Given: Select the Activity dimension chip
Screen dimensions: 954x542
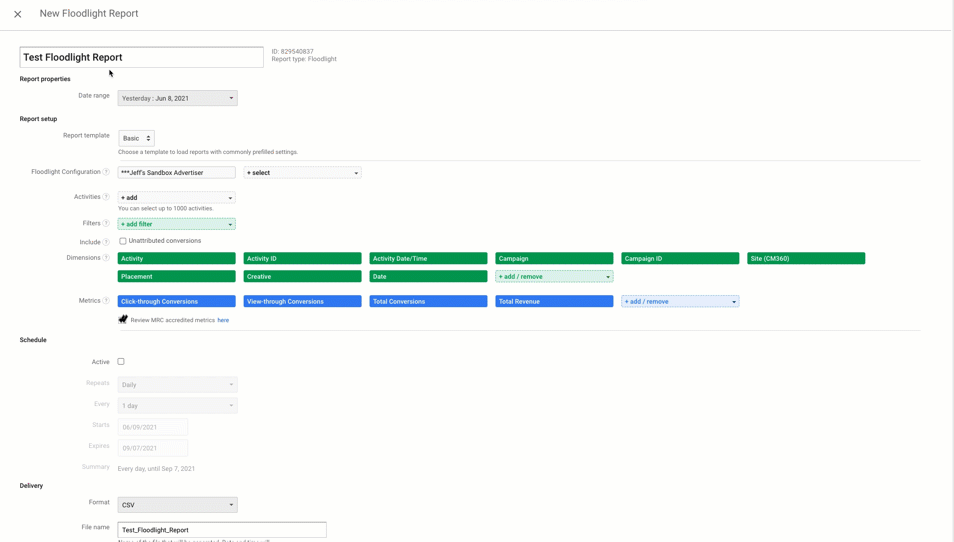Looking at the screenshot, I should [x=176, y=259].
